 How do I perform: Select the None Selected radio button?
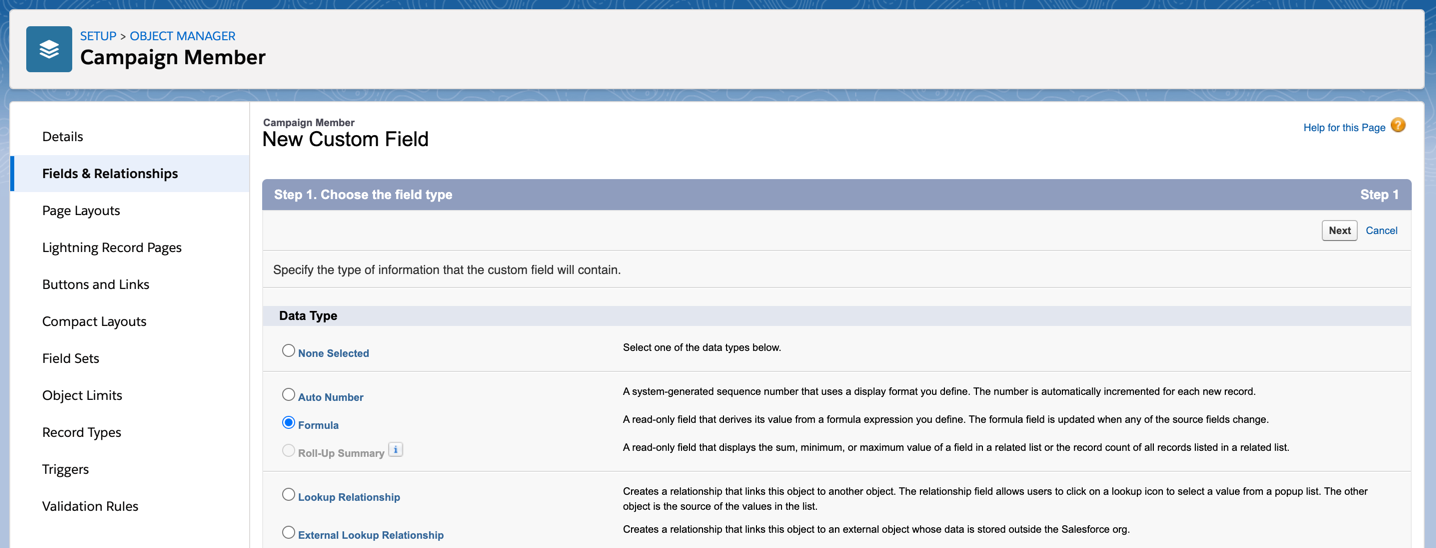[288, 351]
